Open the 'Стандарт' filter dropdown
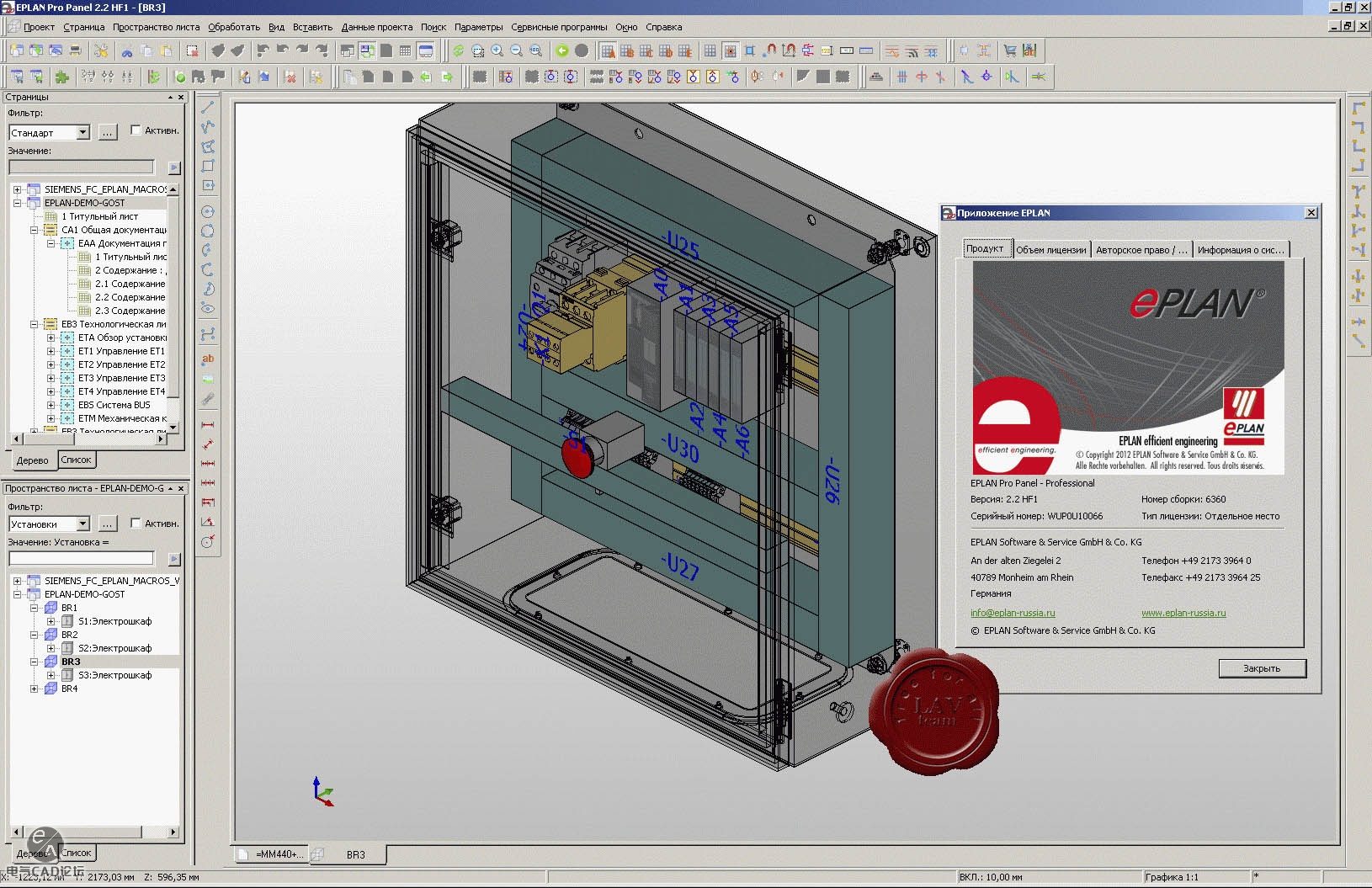The image size is (1372, 888). pyautogui.click(x=82, y=133)
